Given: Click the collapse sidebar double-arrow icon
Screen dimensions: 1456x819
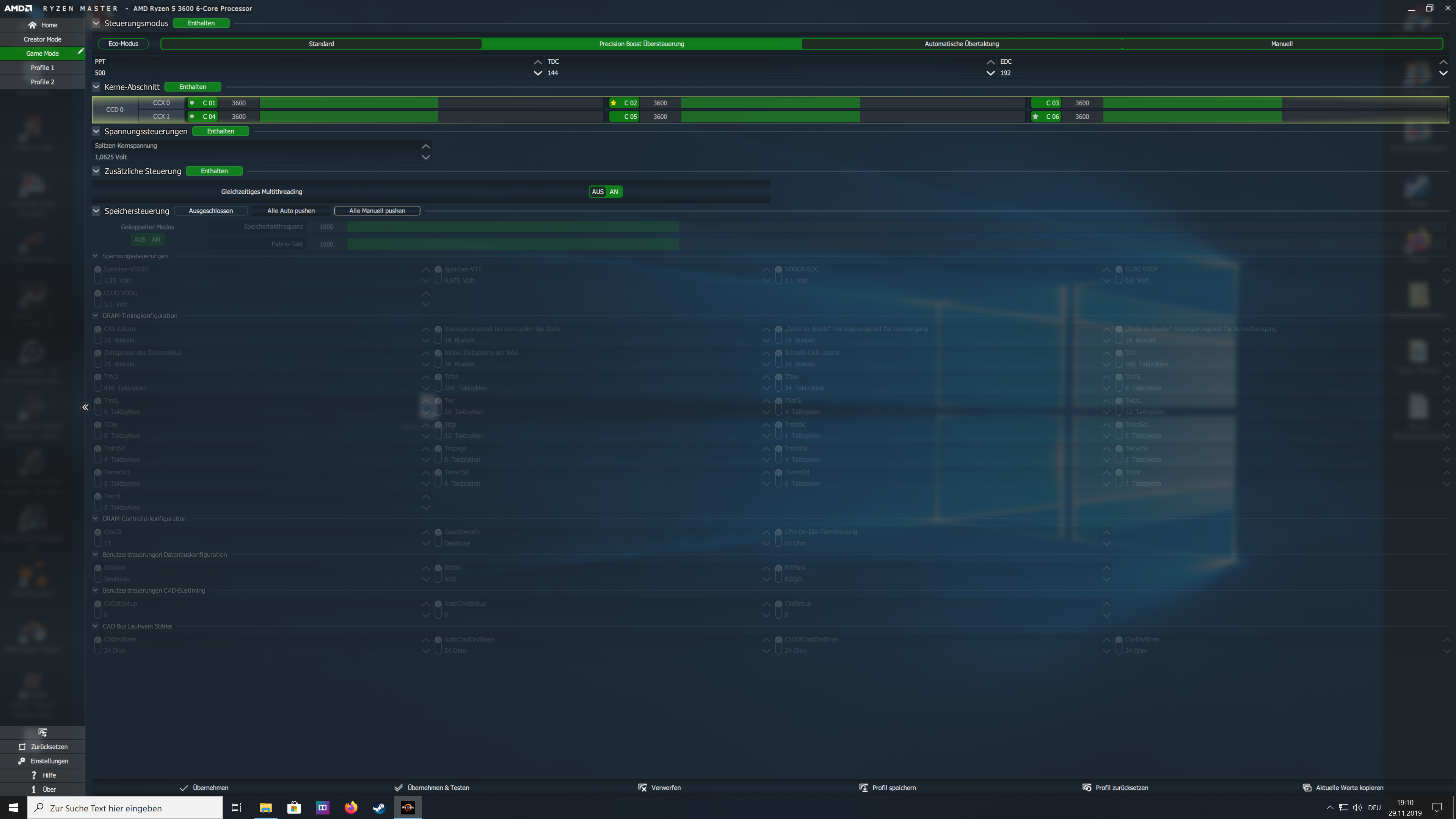Looking at the screenshot, I should tap(85, 407).
